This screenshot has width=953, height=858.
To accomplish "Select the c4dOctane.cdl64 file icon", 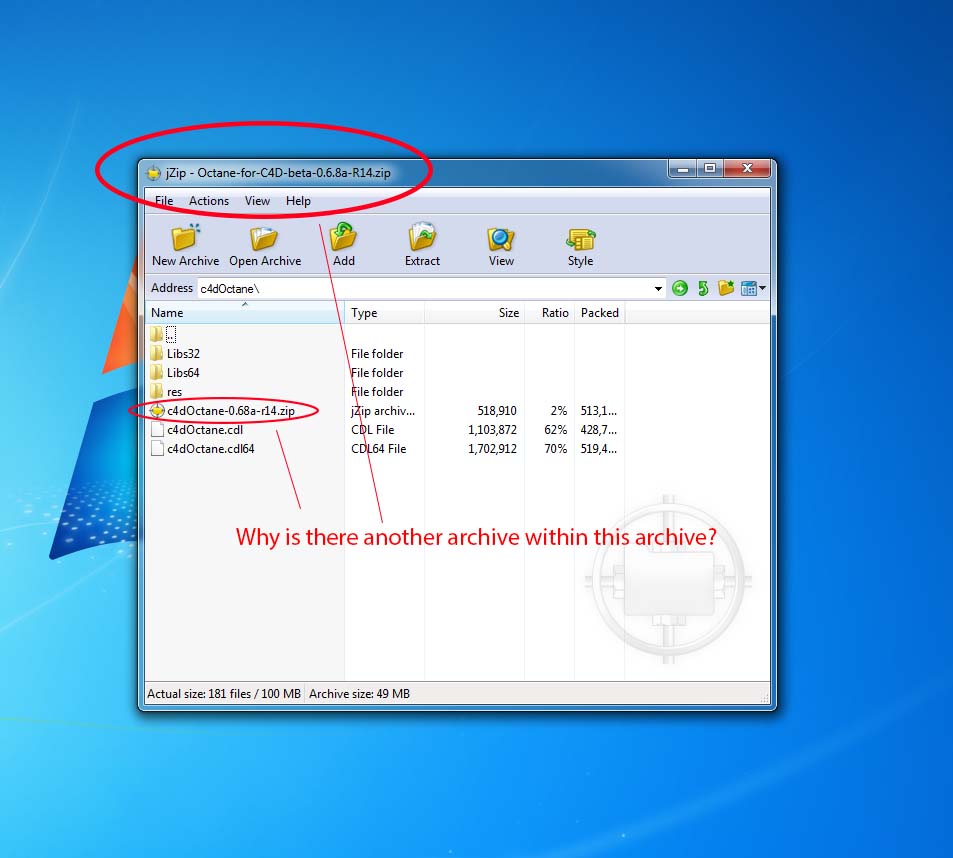I will pos(157,448).
